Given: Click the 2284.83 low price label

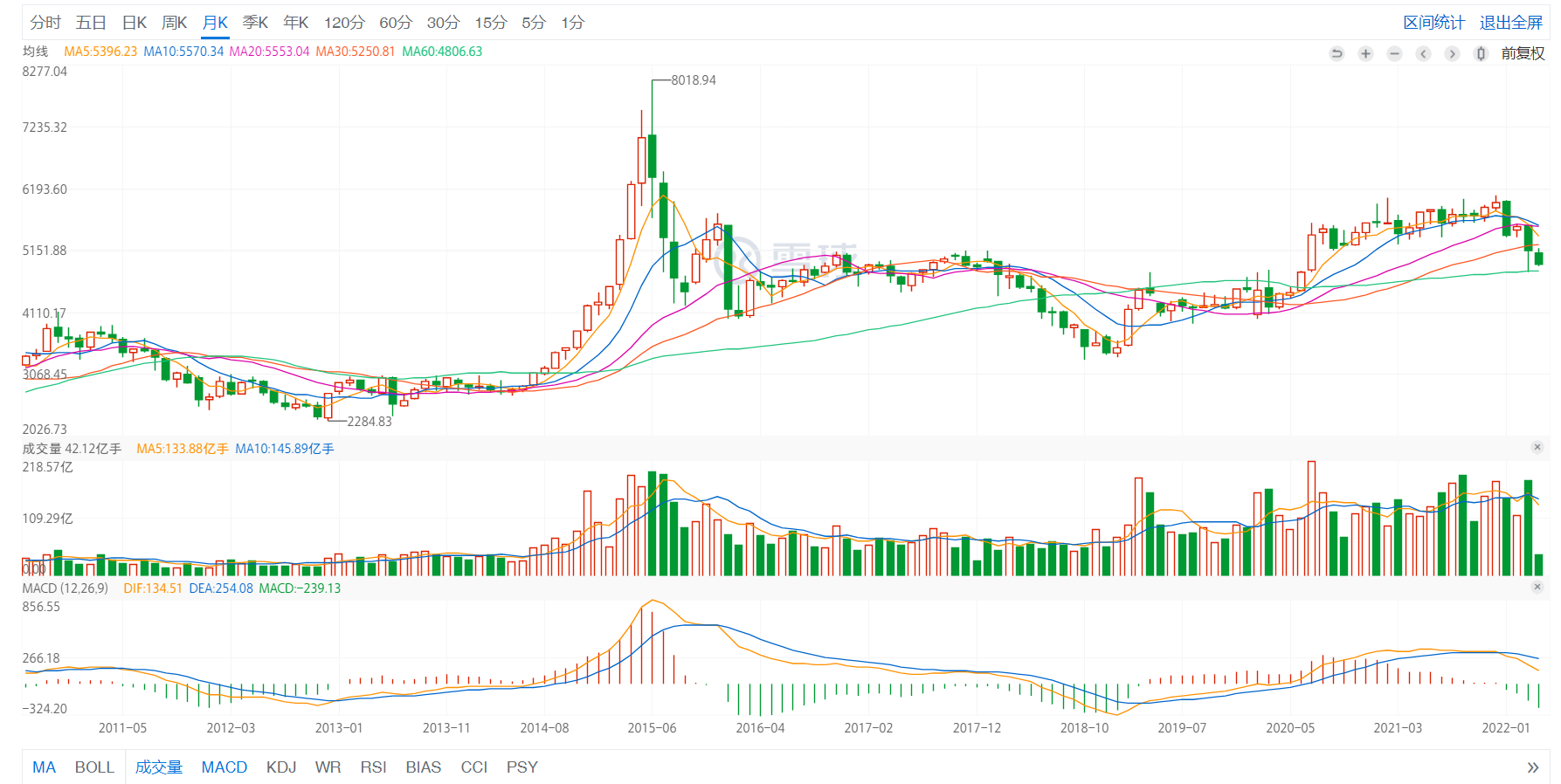Looking at the screenshot, I should pyautogui.click(x=370, y=422).
